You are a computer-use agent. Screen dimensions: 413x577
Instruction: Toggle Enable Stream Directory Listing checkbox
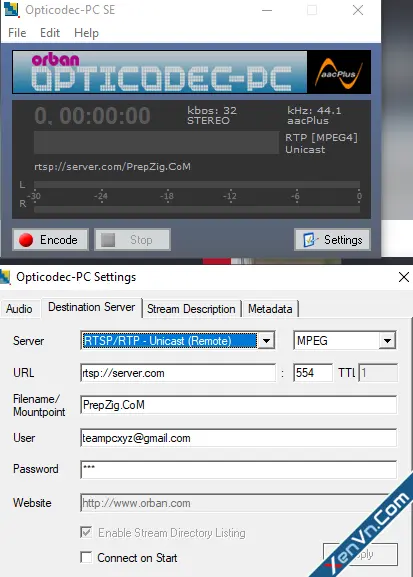click(x=86, y=532)
